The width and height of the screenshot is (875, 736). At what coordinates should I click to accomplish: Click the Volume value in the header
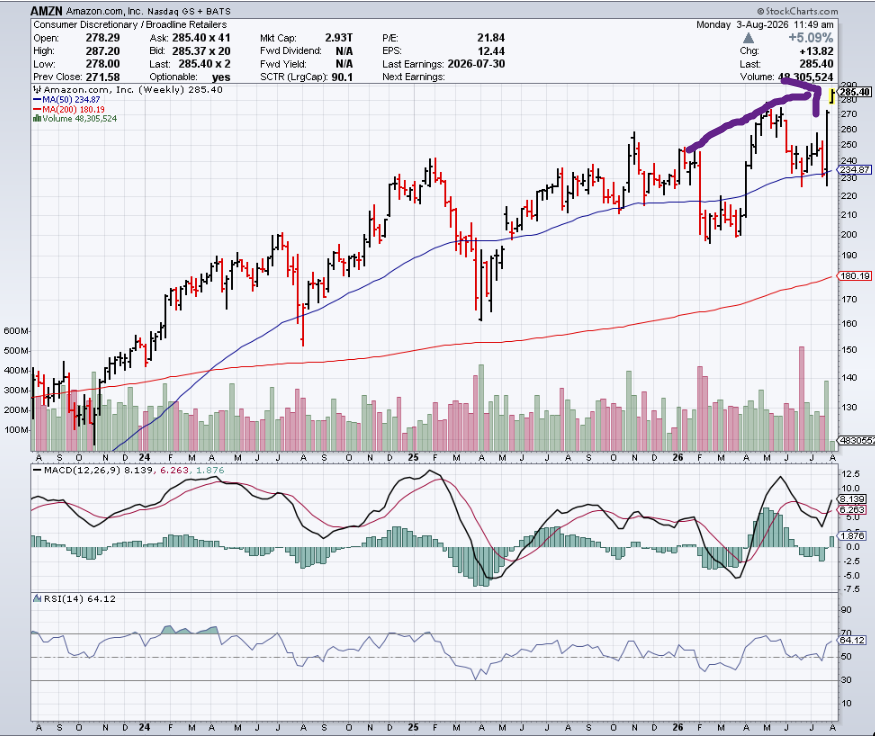point(805,77)
